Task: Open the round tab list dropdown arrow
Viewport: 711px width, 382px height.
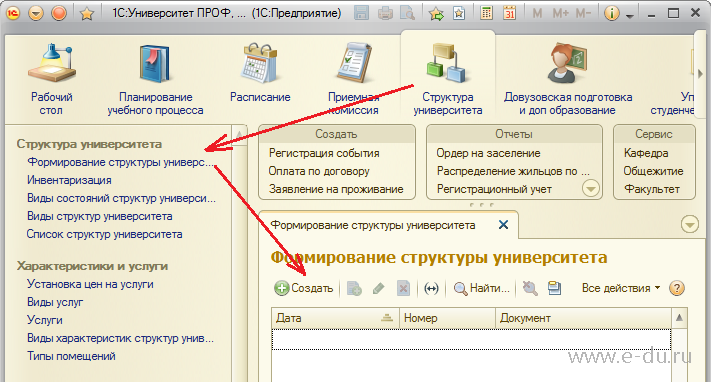Action: click(x=690, y=225)
